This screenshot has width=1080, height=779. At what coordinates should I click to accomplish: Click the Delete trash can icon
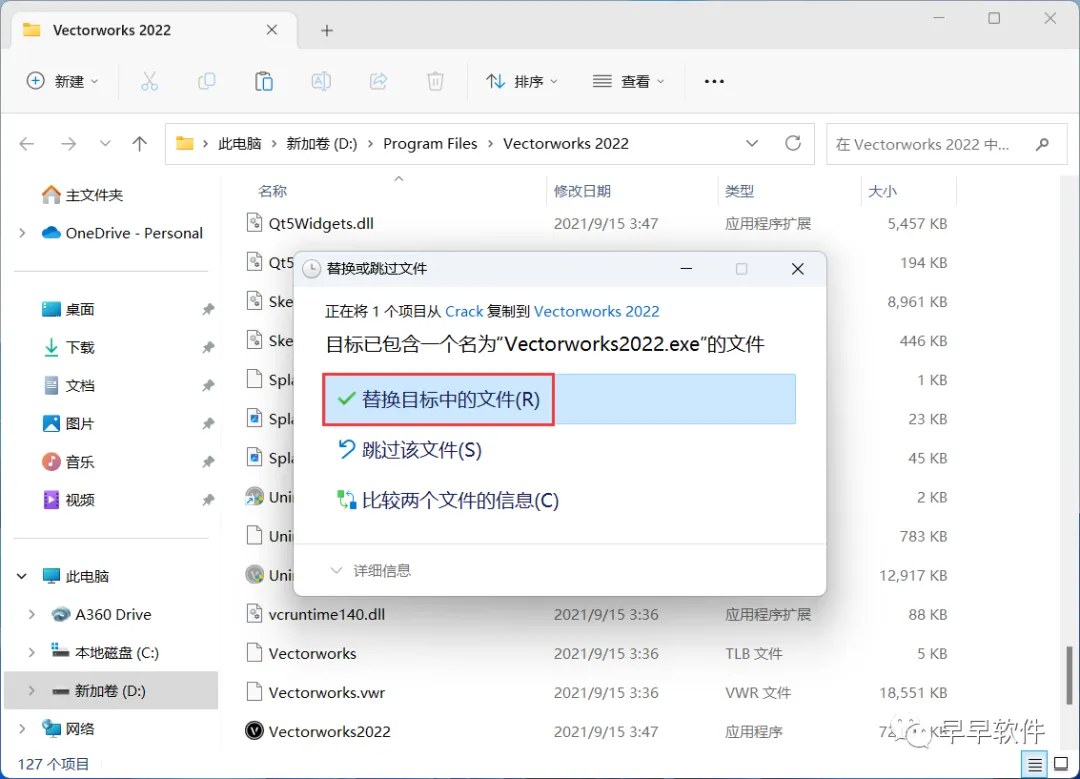[x=435, y=81]
